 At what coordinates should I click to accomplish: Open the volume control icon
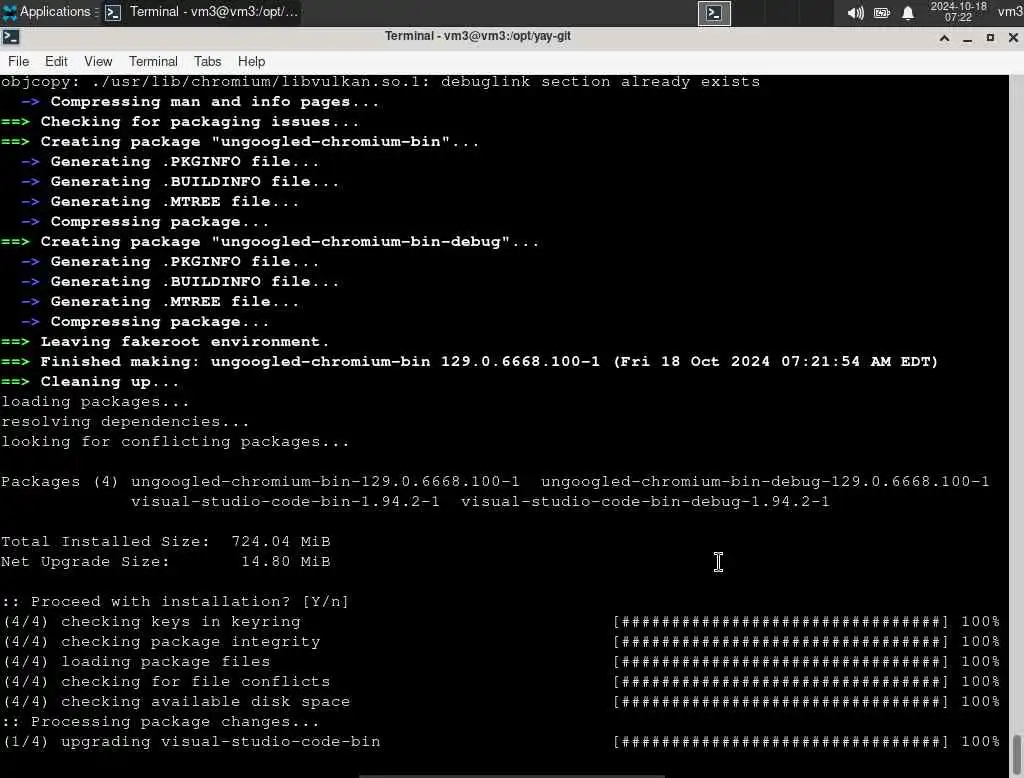[855, 13]
